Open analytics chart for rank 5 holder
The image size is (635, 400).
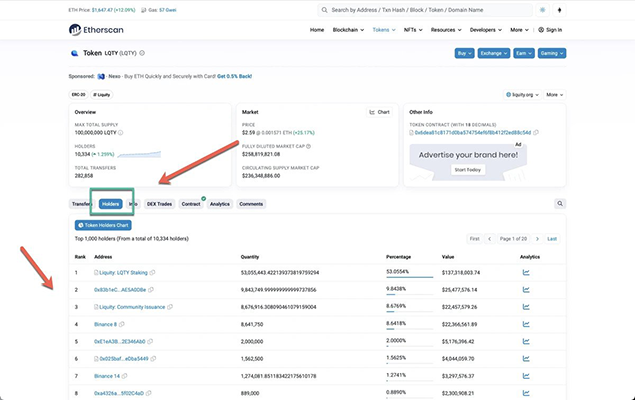click(x=526, y=341)
